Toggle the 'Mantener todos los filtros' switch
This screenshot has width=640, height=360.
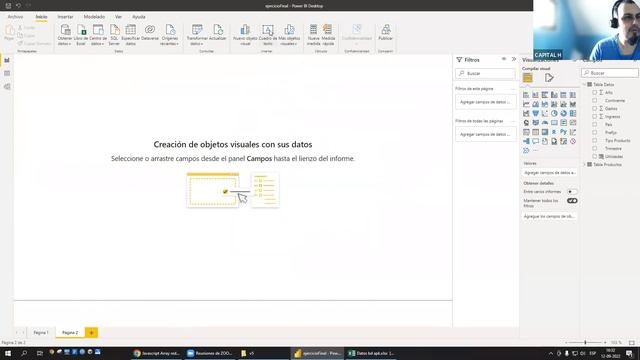(572, 201)
